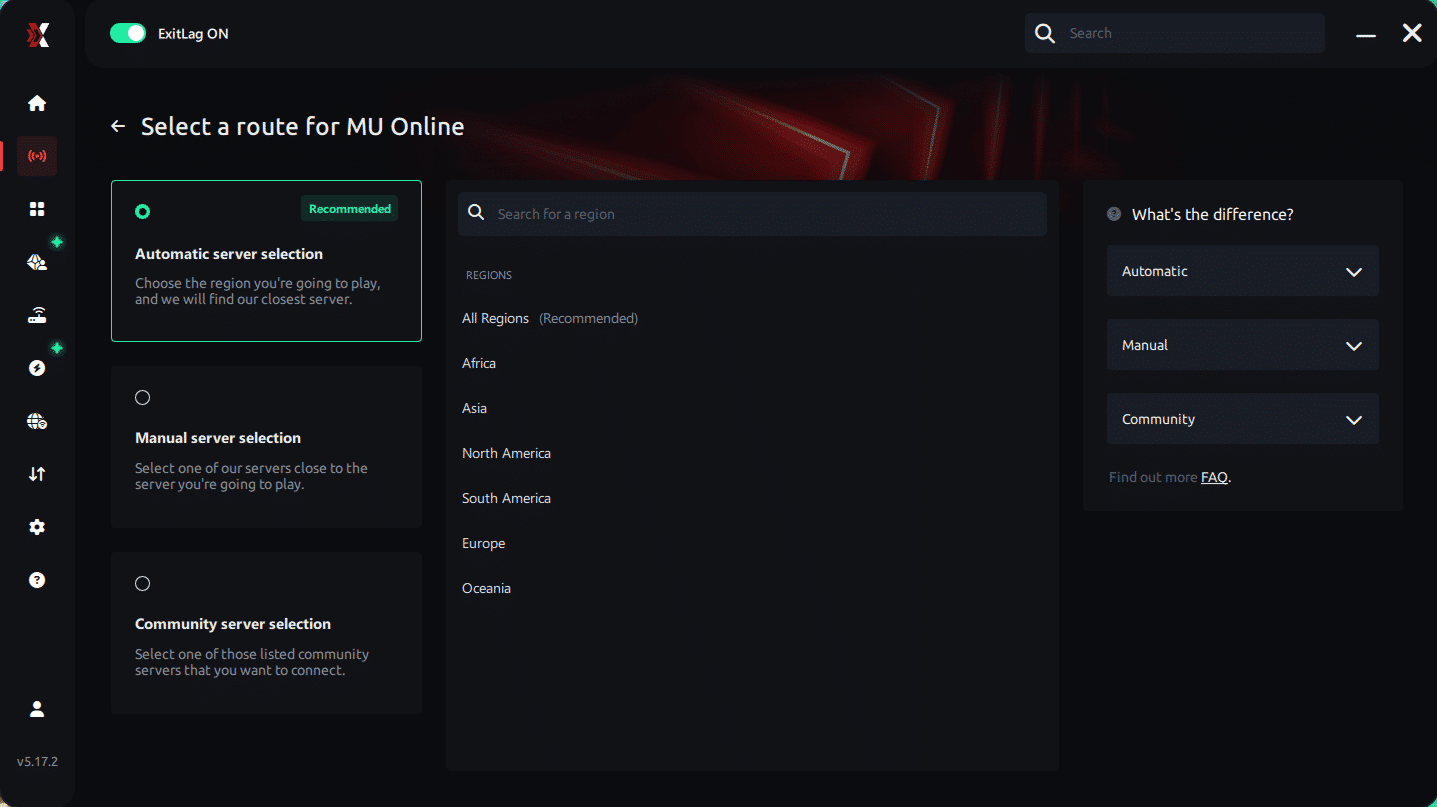Image resolution: width=1437 pixels, height=807 pixels.
Task: Click the ExitLag logo icon
Action: pos(37,36)
